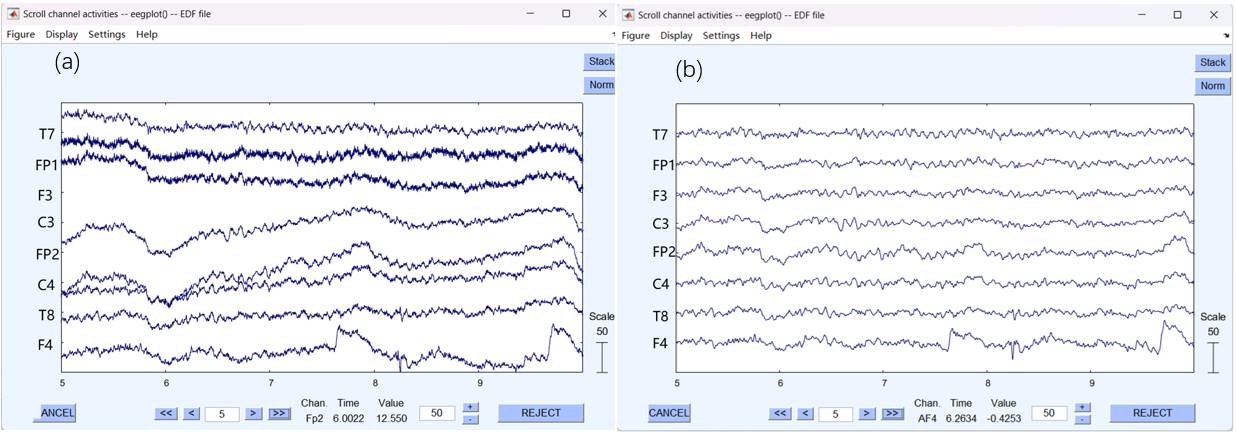Viewport: 1236px width, 432px height.
Task: Click FP2 channel label in window (a)
Action: pyautogui.click(x=47, y=254)
